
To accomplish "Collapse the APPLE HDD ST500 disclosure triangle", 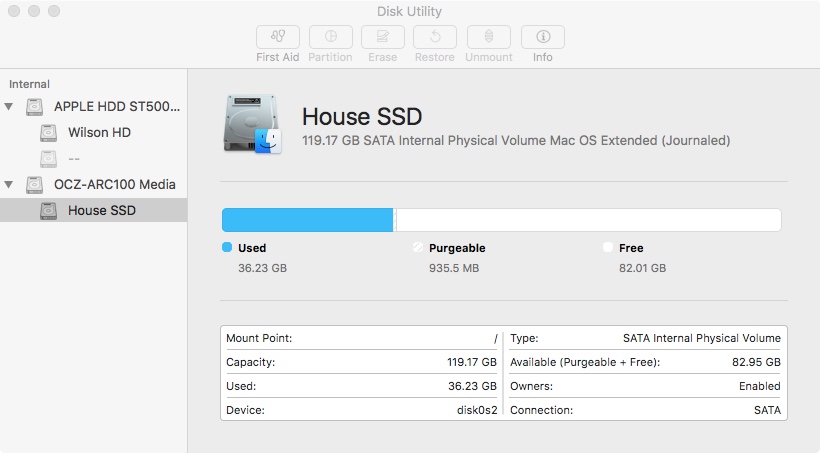I will coord(9,107).
